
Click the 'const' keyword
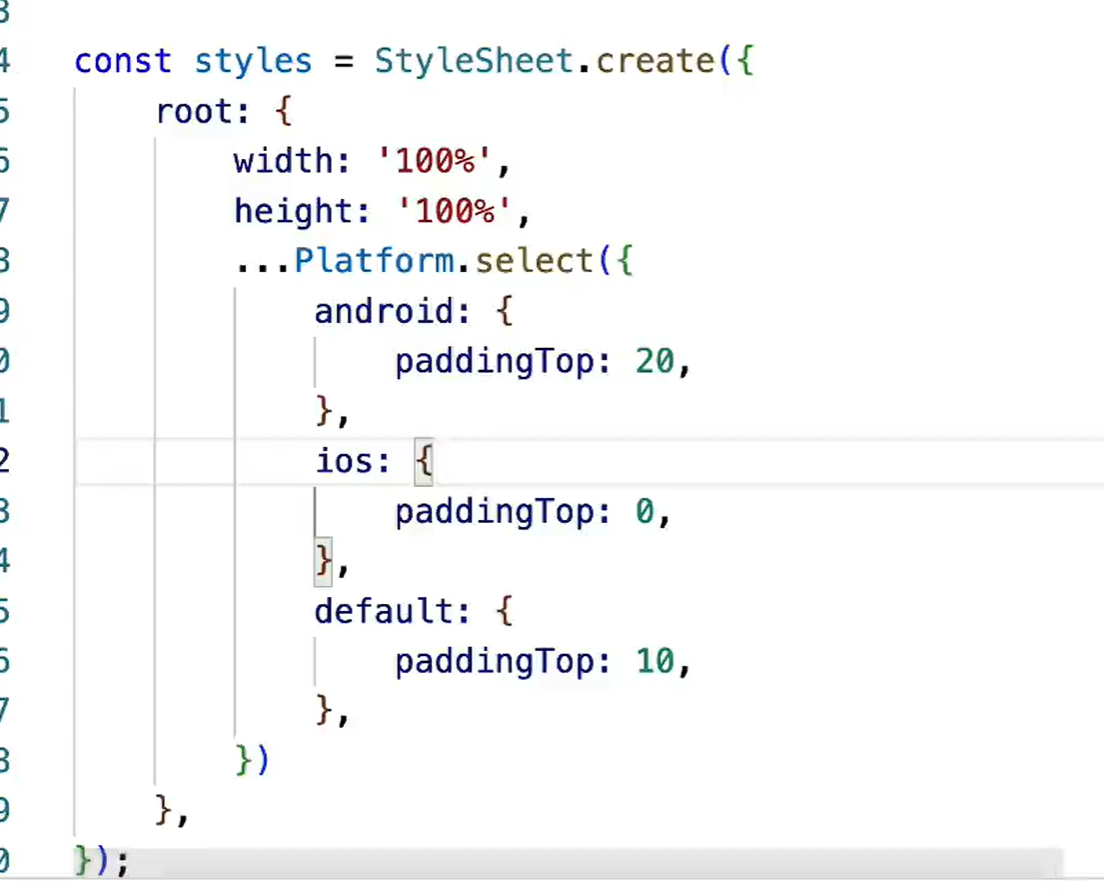(x=123, y=61)
